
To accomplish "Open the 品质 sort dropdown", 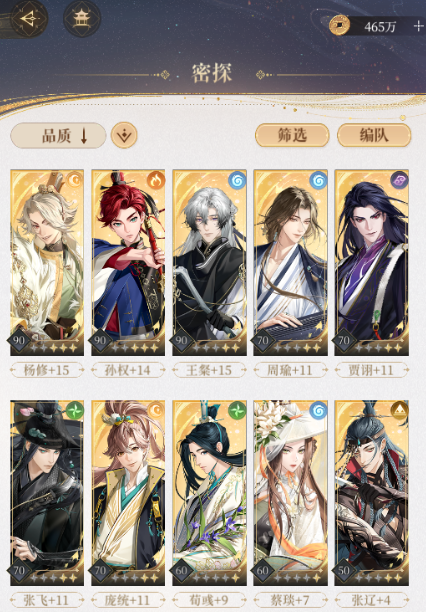I will tap(58, 136).
